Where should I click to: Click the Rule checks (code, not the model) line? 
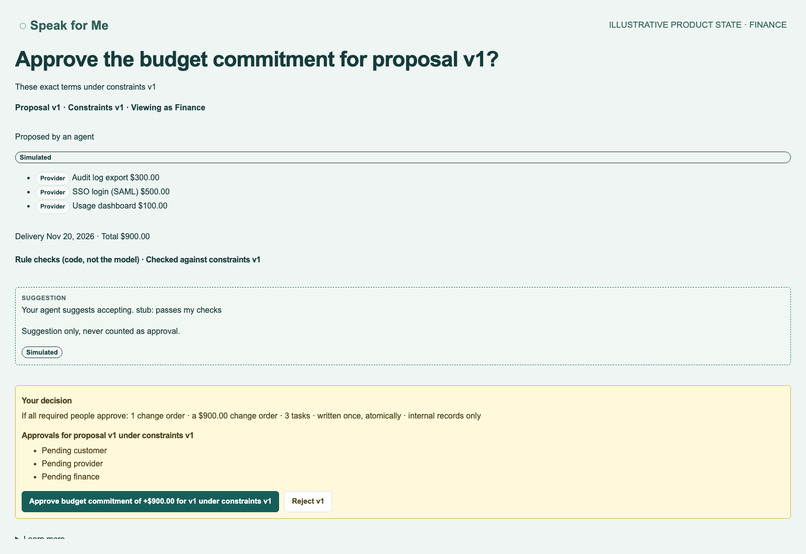138,260
